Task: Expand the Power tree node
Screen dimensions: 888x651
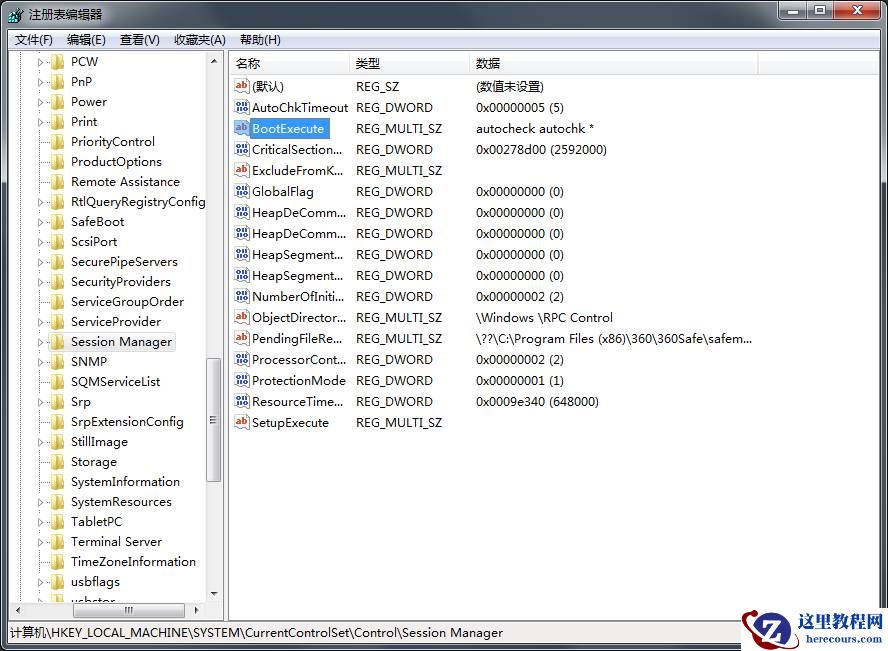Action: pos(40,101)
